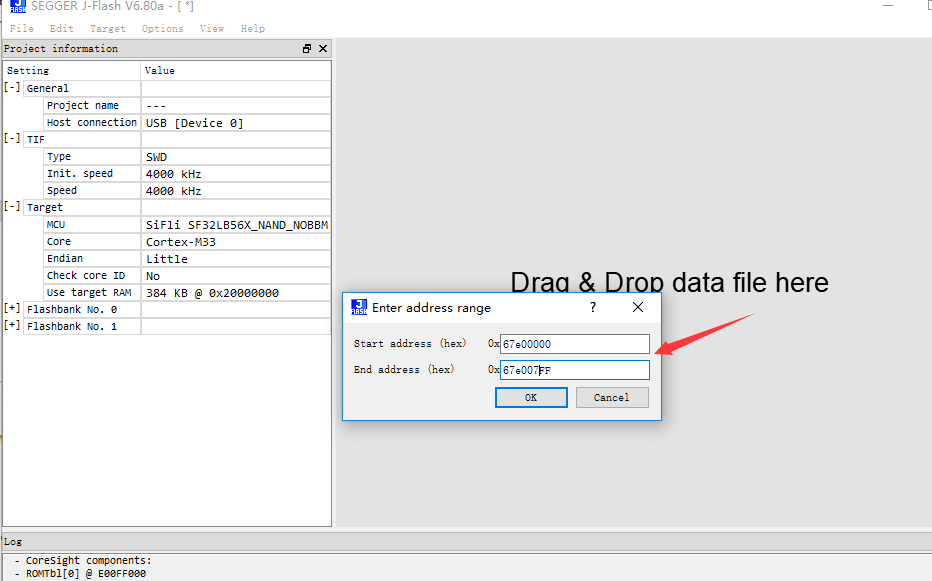
Task: Click the Setting column header
Action: coord(71,70)
